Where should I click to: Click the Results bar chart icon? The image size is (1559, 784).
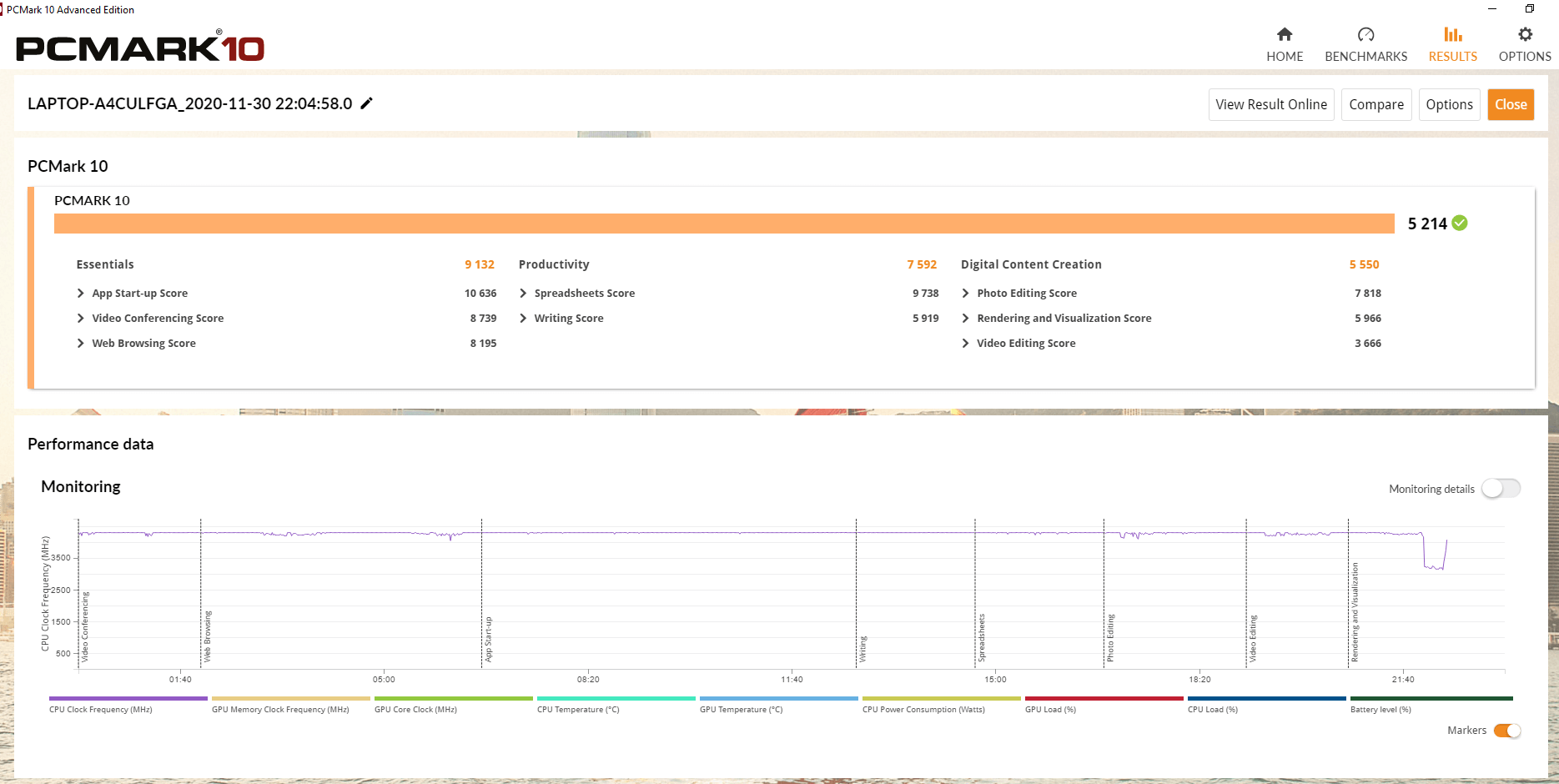[1452, 34]
